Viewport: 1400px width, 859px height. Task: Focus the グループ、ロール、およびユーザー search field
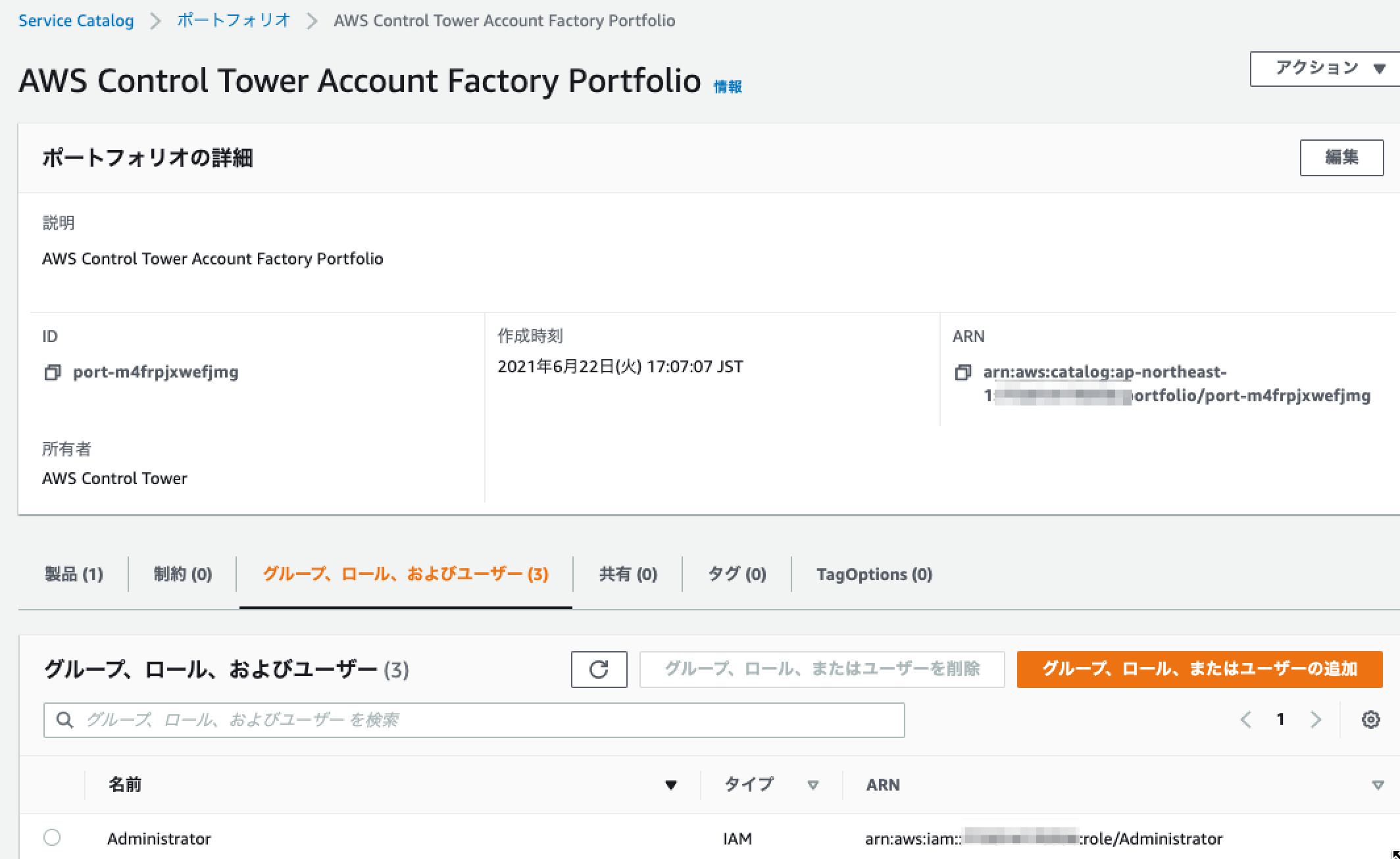(474, 720)
